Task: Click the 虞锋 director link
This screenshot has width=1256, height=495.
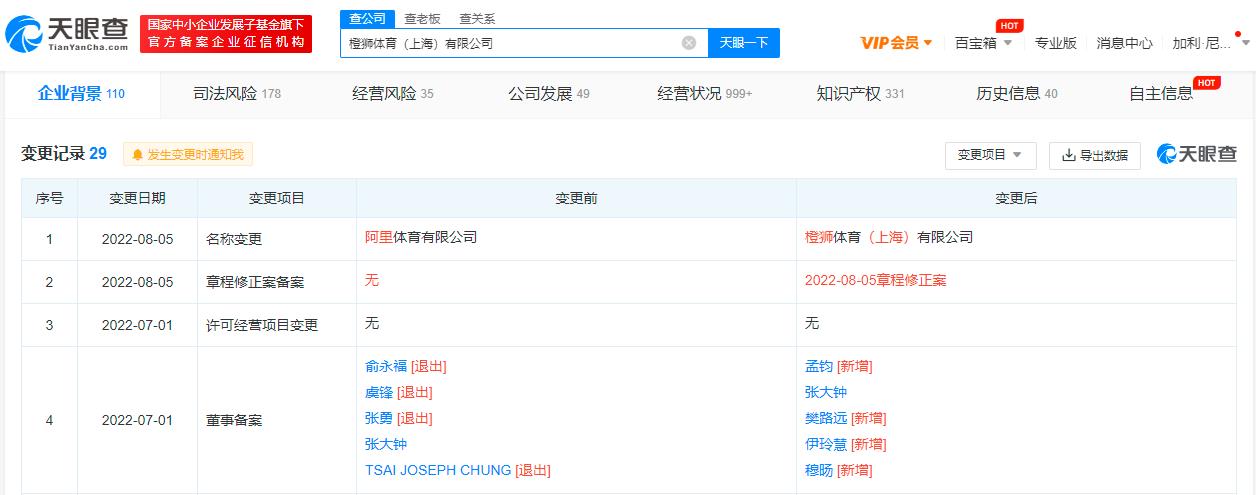Action: (379, 392)
